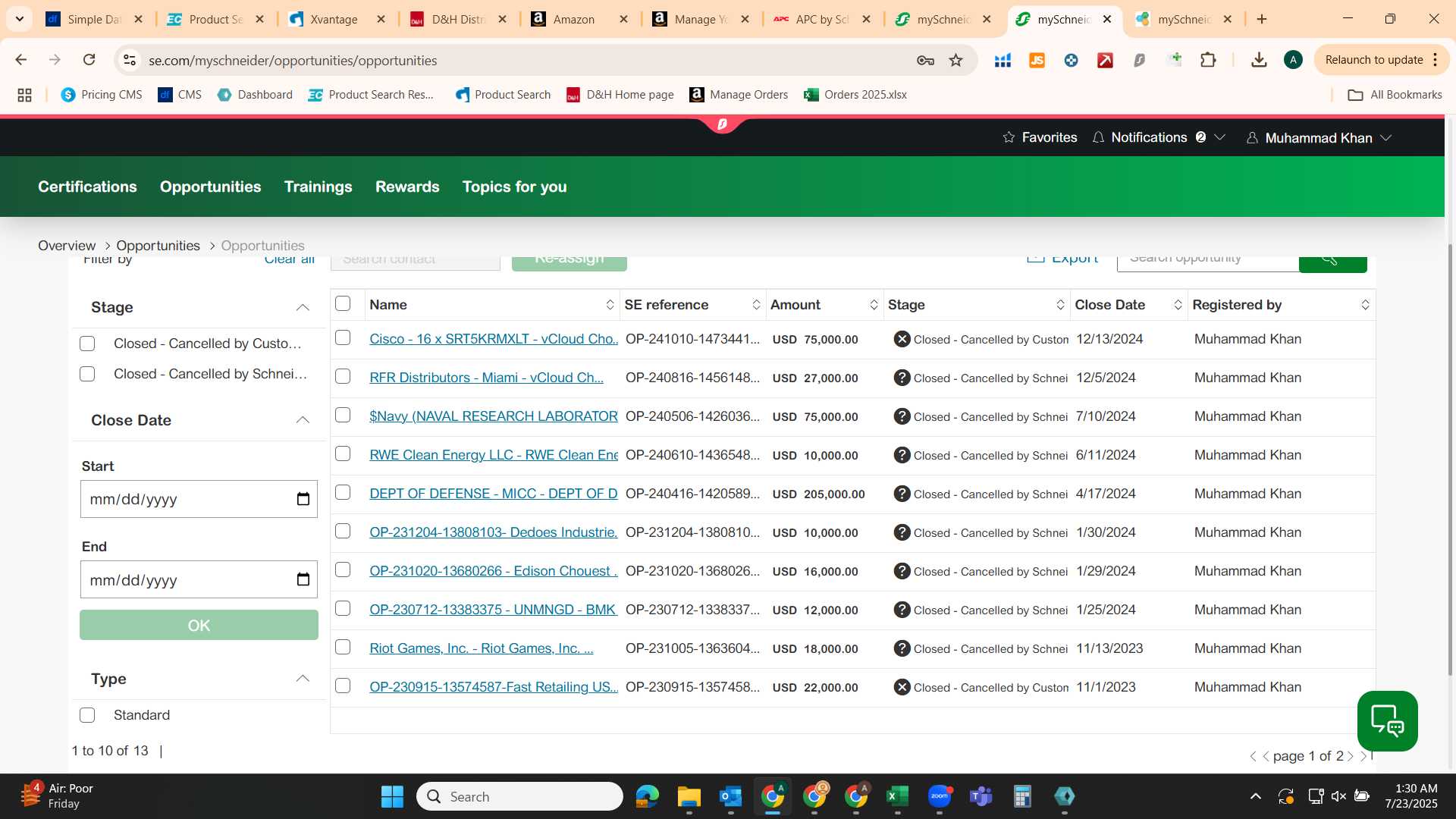
Task: Enable Closed - Cancelled by Customer filter
Action: pyautogui.click(x=87, y=344)
